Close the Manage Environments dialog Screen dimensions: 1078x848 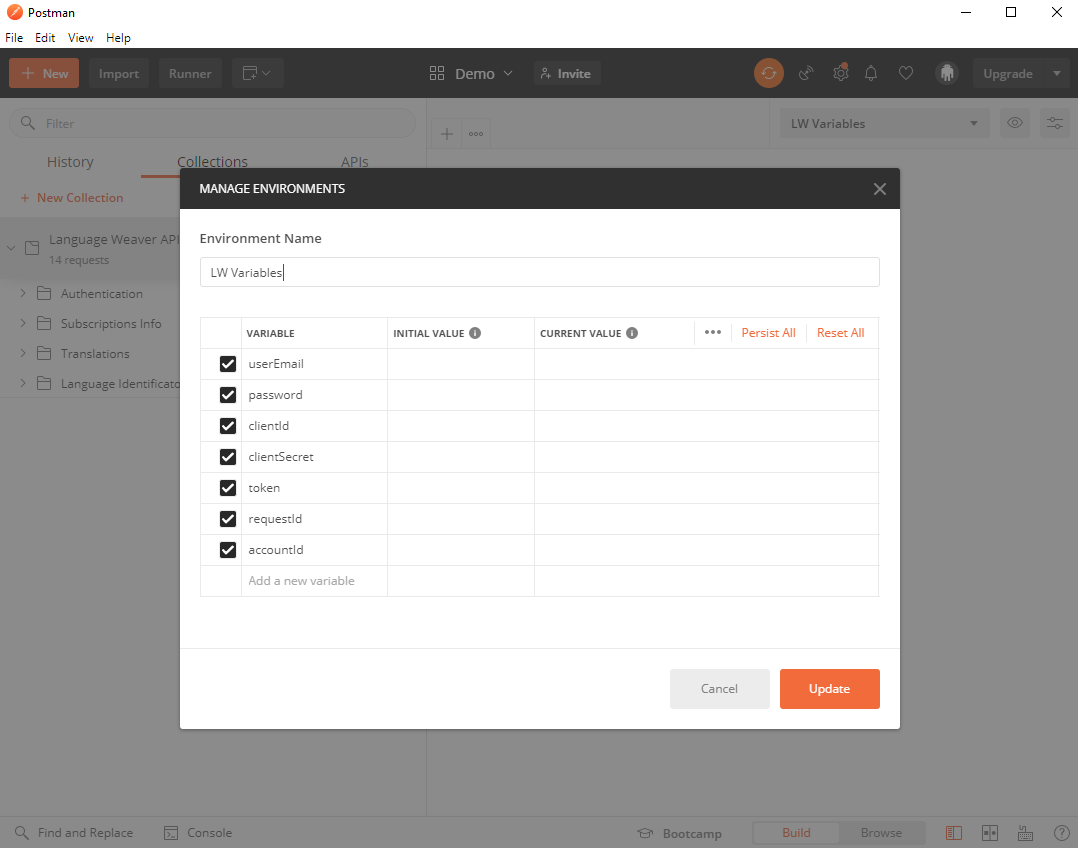pyautogui.click(x=879, y=189)
